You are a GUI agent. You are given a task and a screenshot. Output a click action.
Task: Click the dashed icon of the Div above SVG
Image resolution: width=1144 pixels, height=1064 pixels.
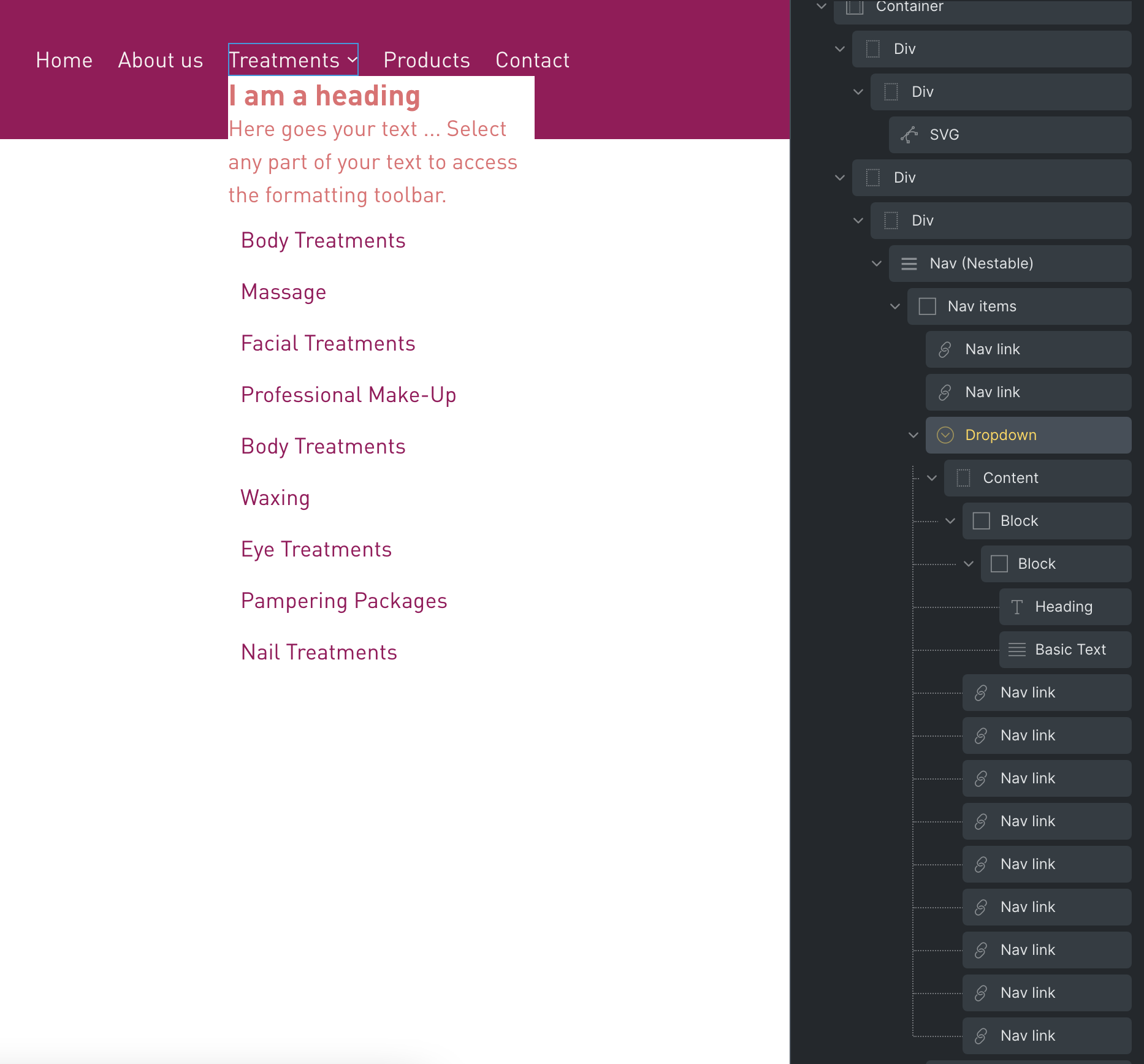(x=891, y=92)
